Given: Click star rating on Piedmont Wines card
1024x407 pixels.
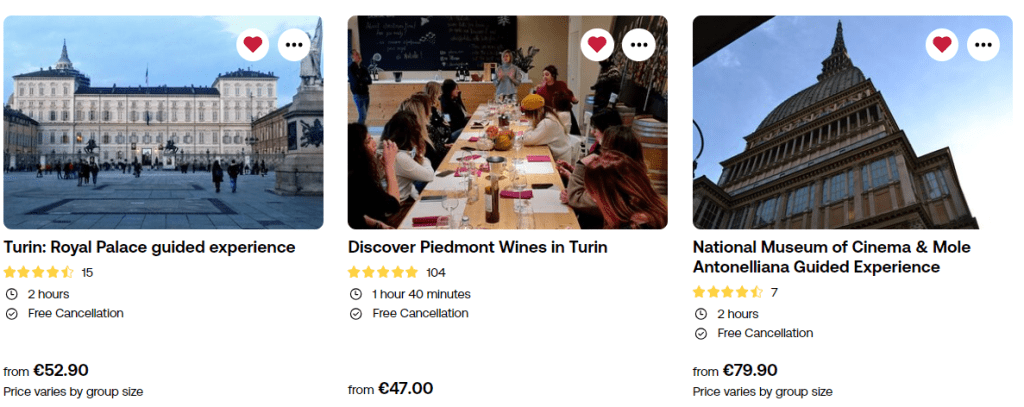Looking at the screenshot, I should (x=383, y=272).
